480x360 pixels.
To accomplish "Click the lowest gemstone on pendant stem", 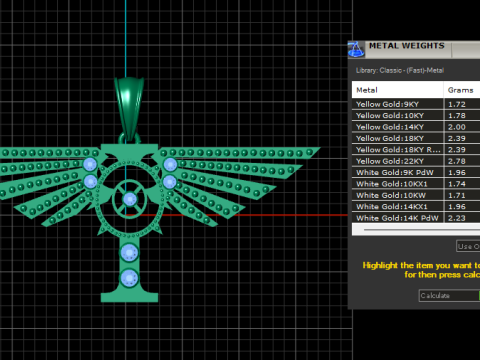I will pyautogui.click(x=129, y=278).
